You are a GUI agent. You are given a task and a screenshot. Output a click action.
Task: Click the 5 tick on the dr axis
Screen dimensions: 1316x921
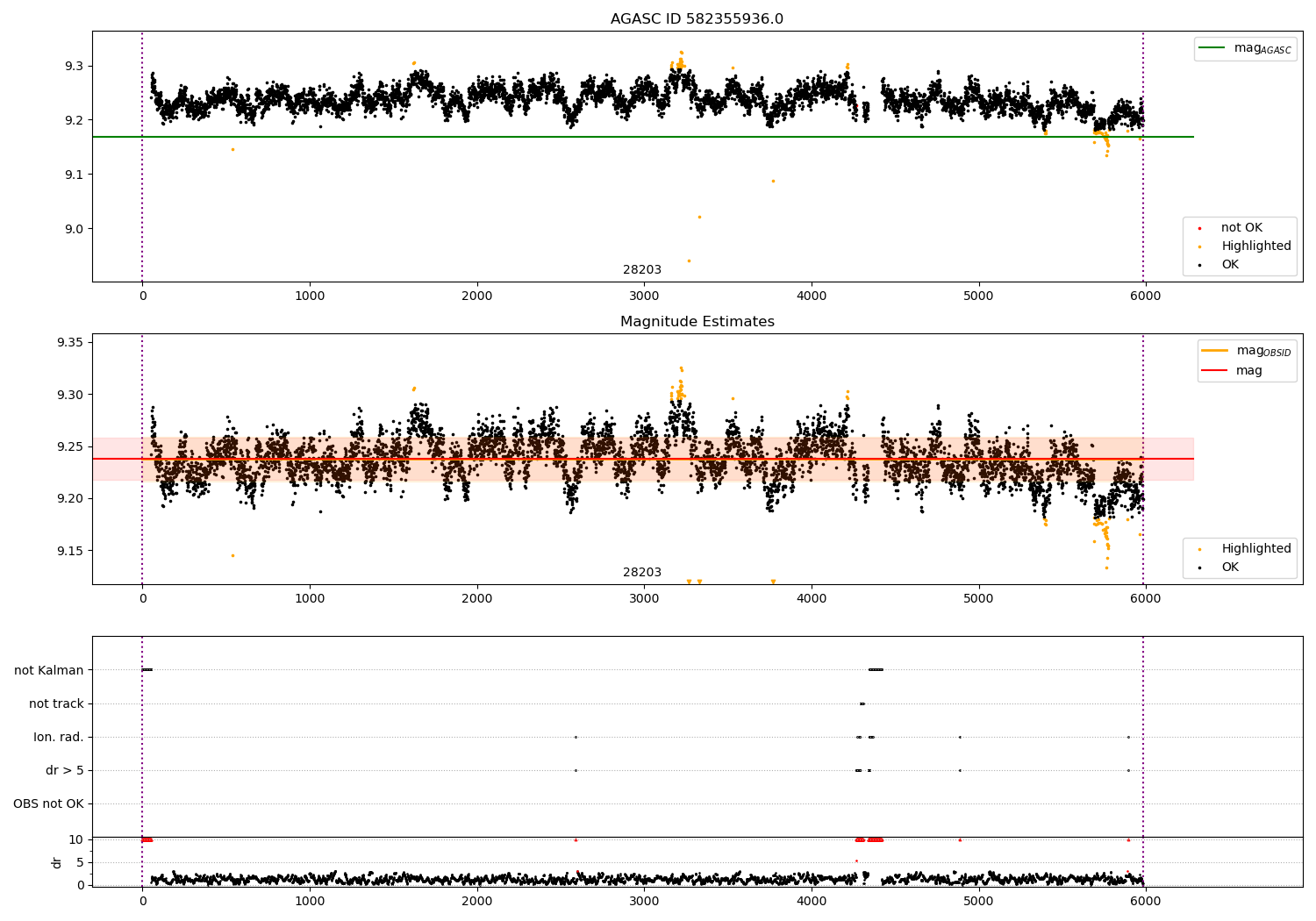[x=81, y=863]
